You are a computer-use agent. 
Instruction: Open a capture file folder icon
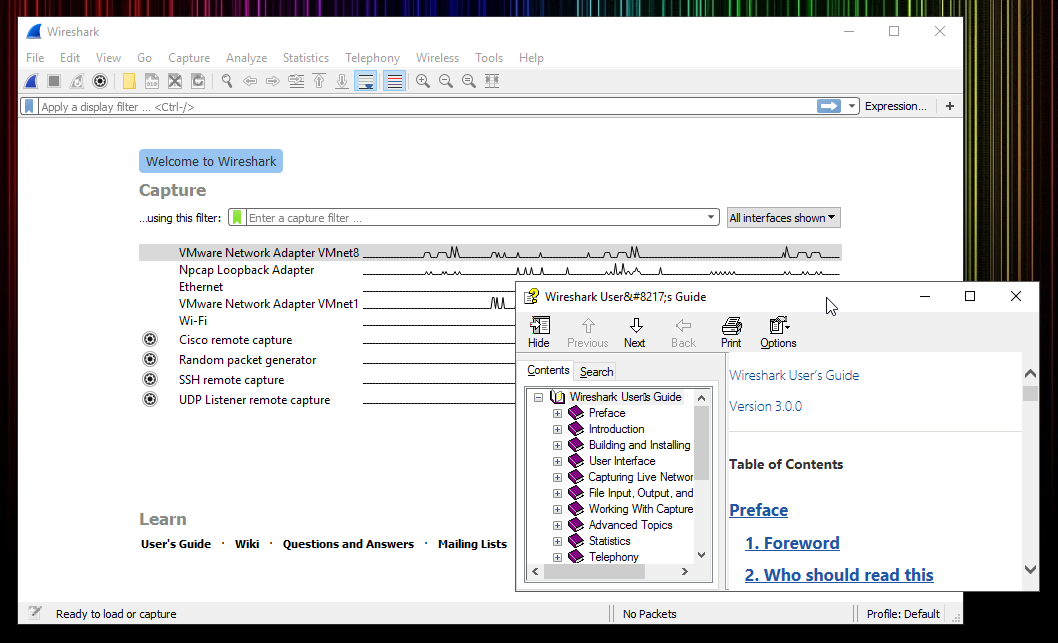click(x=129, y=81)
